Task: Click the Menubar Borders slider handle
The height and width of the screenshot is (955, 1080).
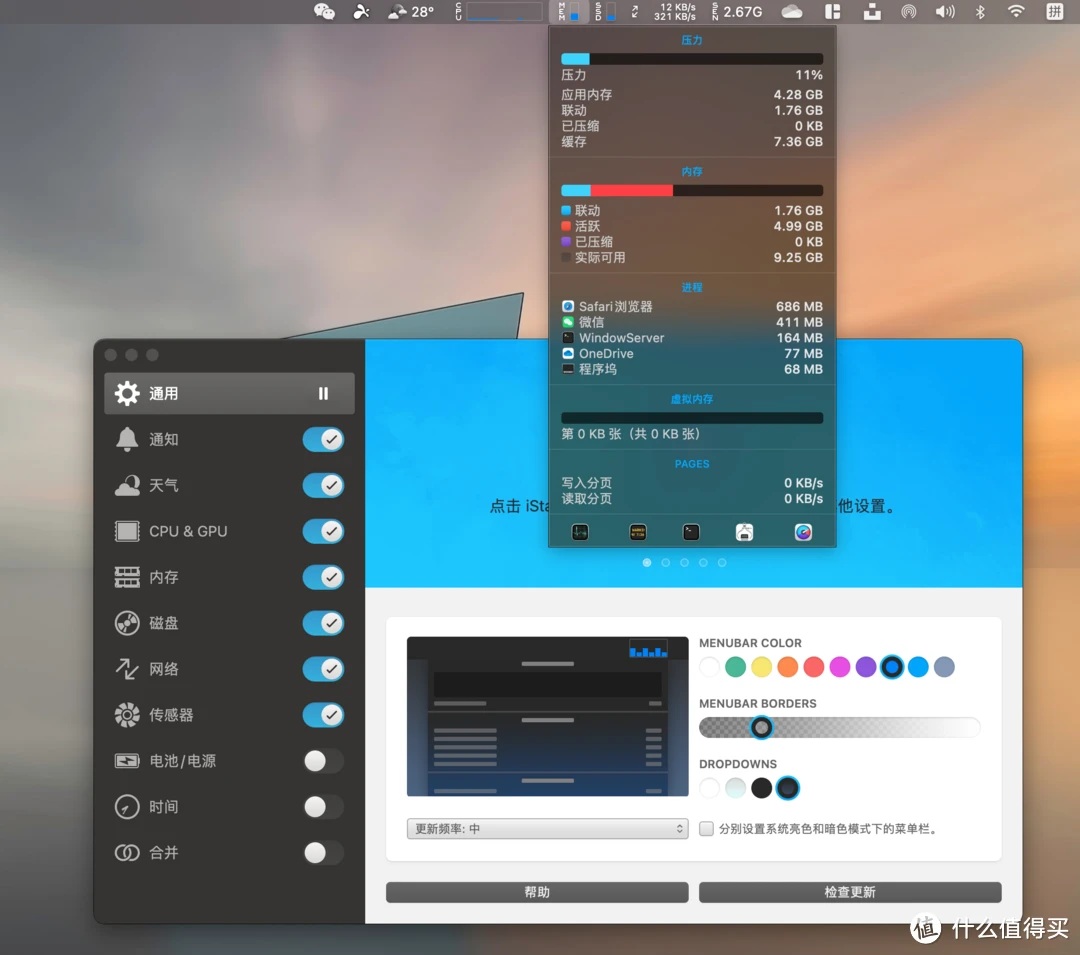Action: click(761, 727)
